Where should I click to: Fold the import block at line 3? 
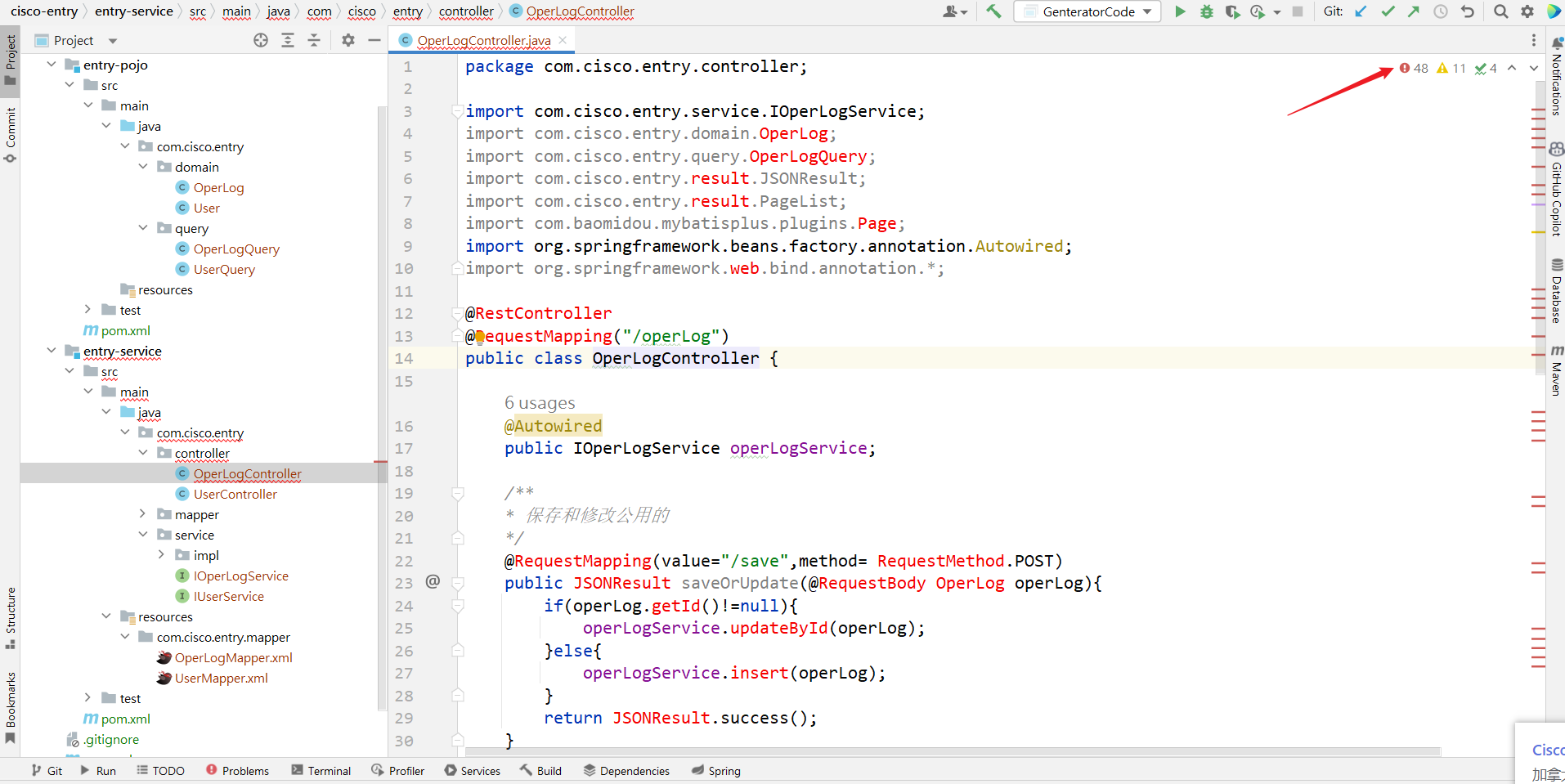point(458,111)
